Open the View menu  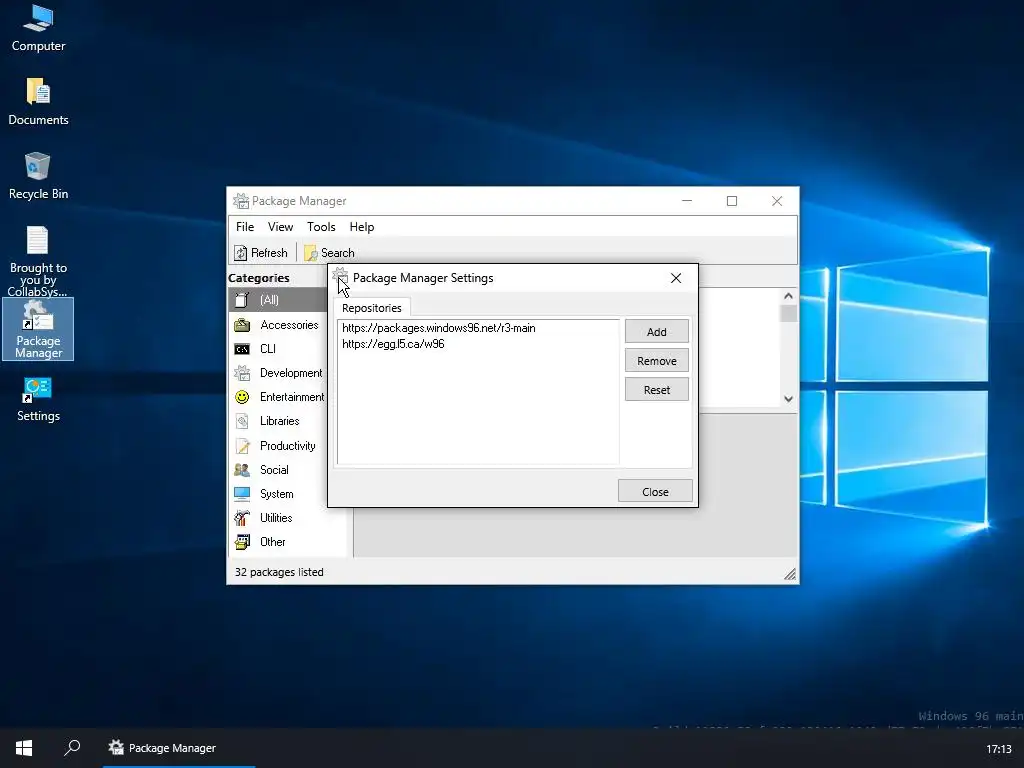tap(280, 227)
